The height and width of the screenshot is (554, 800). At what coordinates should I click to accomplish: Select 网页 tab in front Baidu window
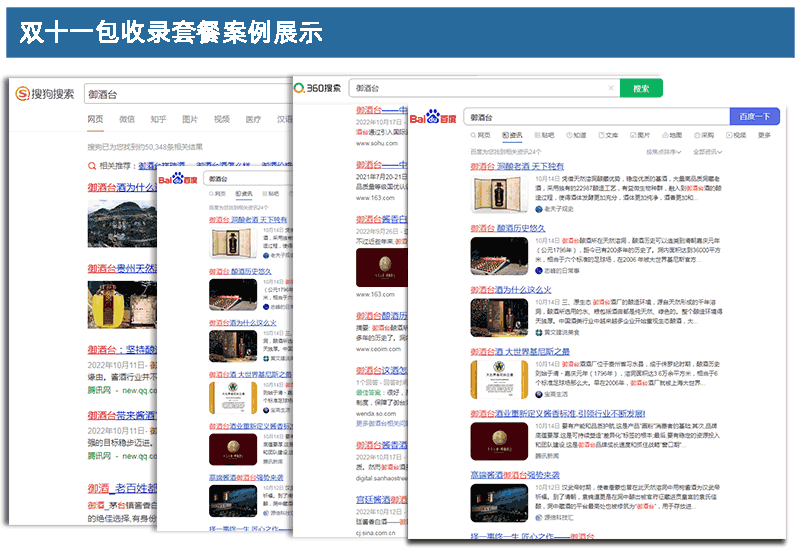click(x=480, y=135)
